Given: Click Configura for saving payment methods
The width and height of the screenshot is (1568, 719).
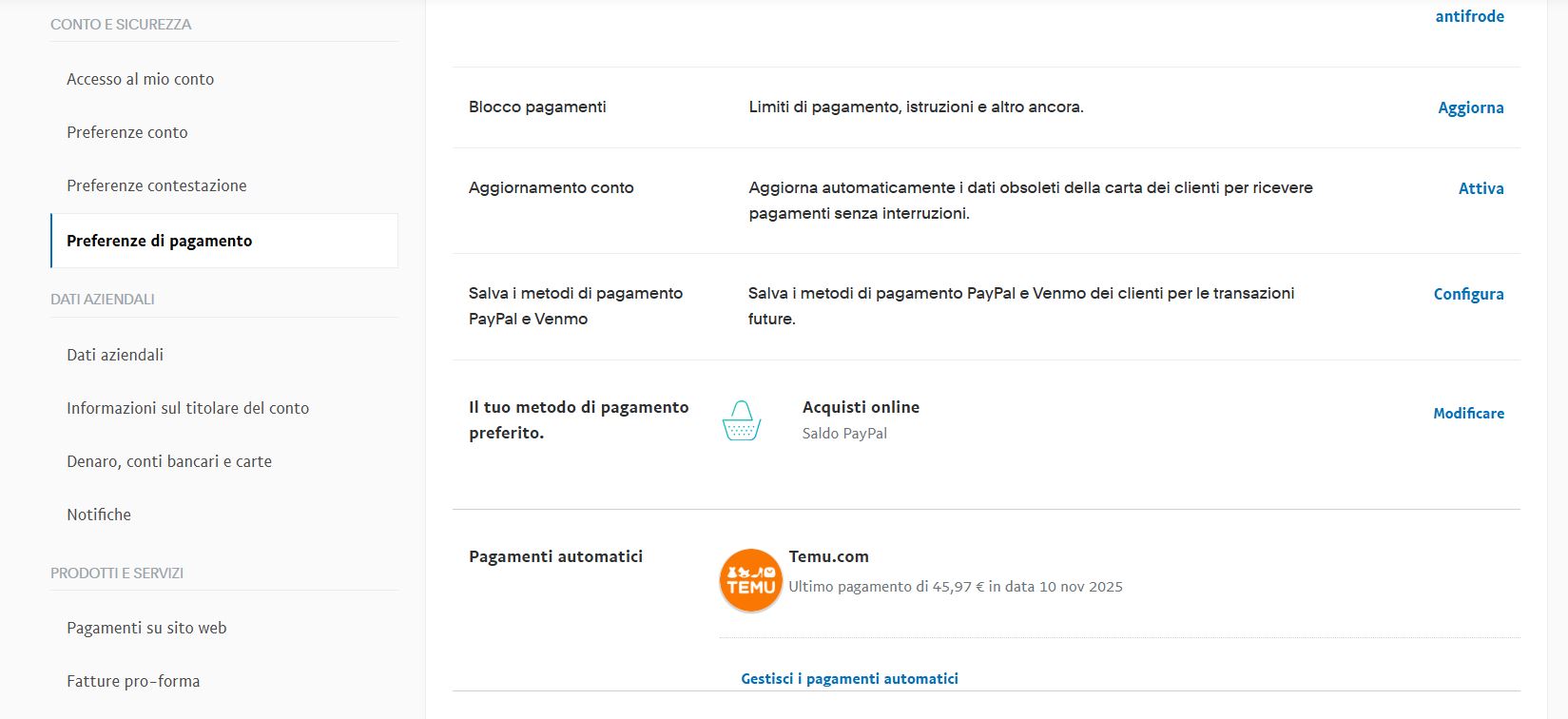Looking at the screenshot, I should pos(1468,294).
